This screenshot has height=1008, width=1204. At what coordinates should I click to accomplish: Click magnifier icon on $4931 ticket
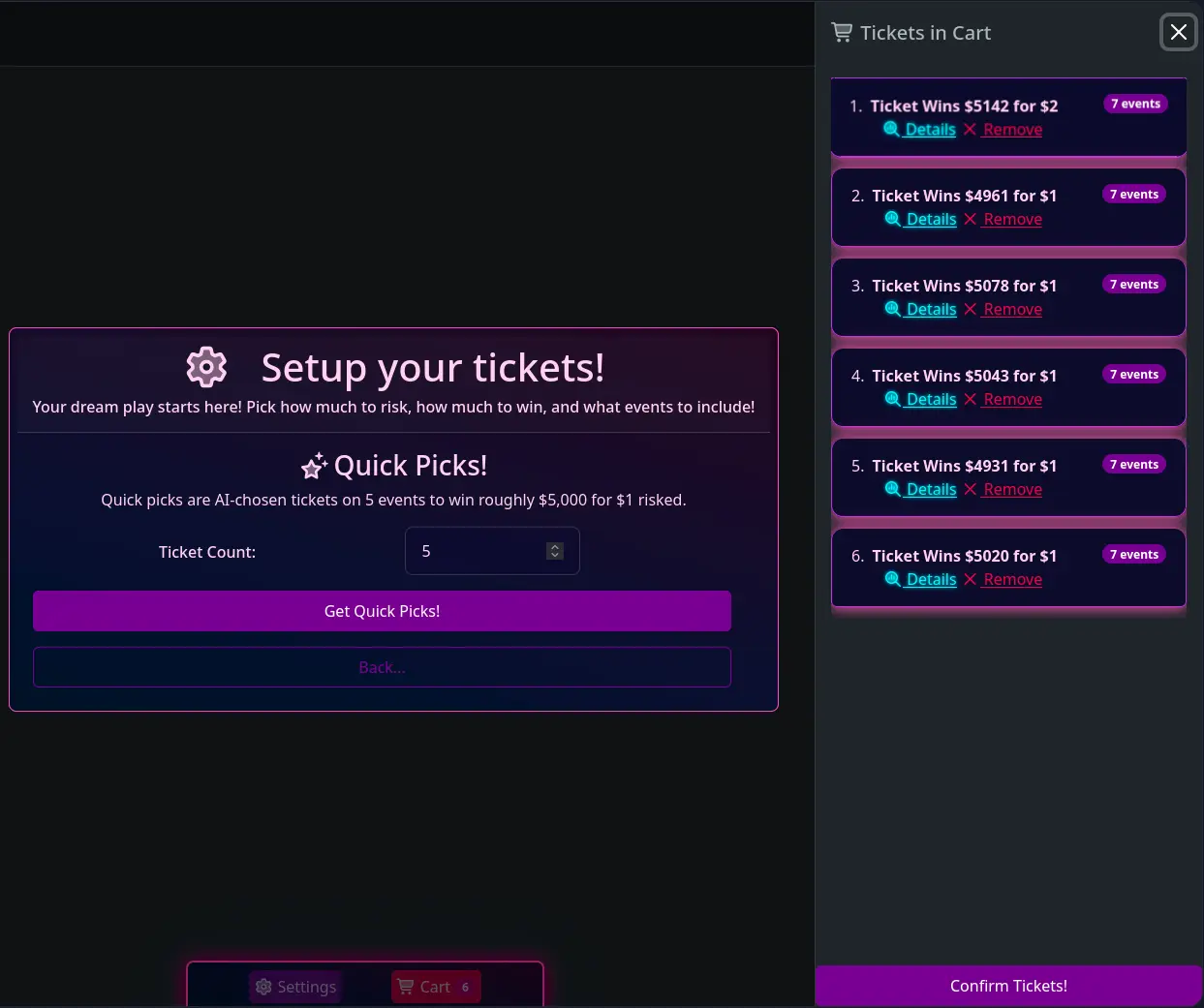pos(893,489)
